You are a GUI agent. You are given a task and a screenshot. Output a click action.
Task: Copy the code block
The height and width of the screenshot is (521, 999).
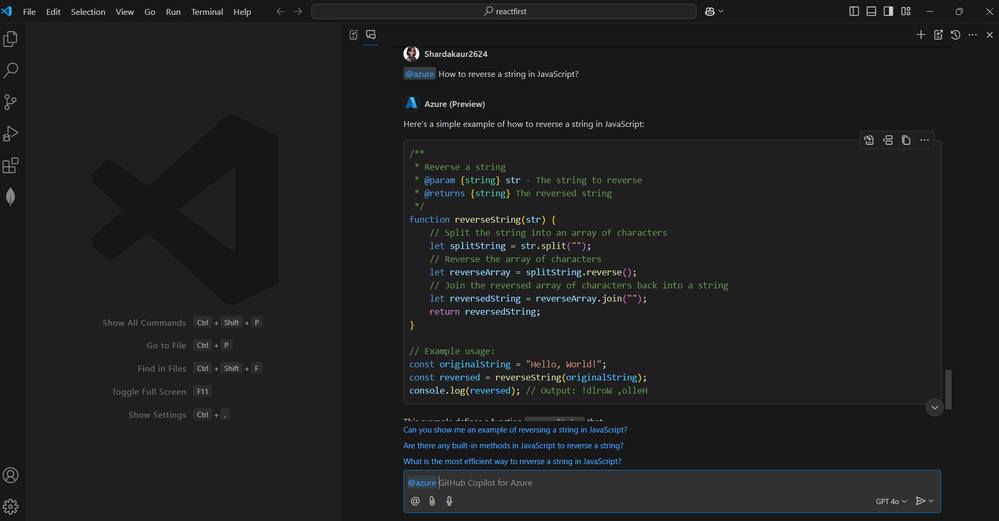click(x=906, y=140)
